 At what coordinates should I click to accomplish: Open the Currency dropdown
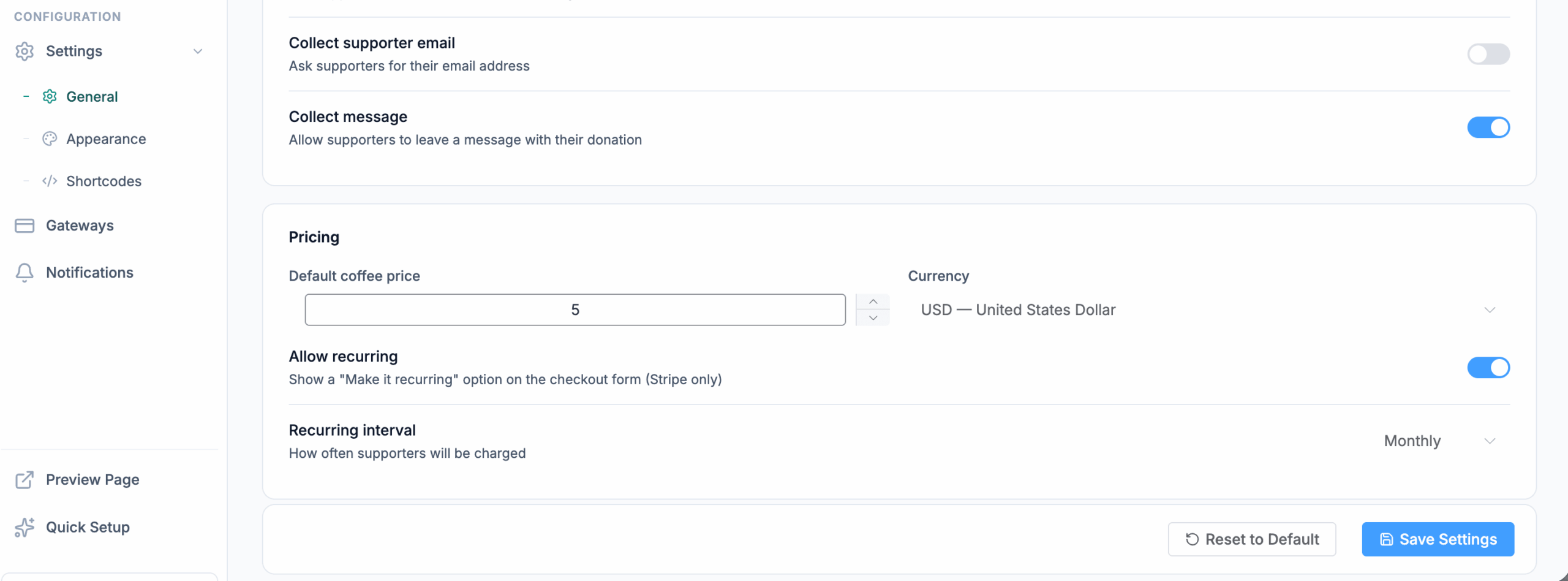1208,310
